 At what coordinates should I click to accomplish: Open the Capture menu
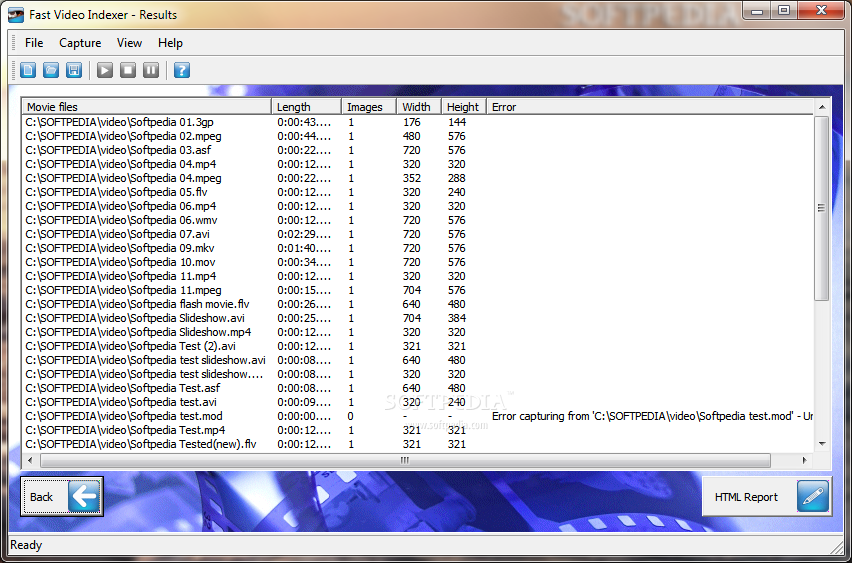[x=80, y=43]
